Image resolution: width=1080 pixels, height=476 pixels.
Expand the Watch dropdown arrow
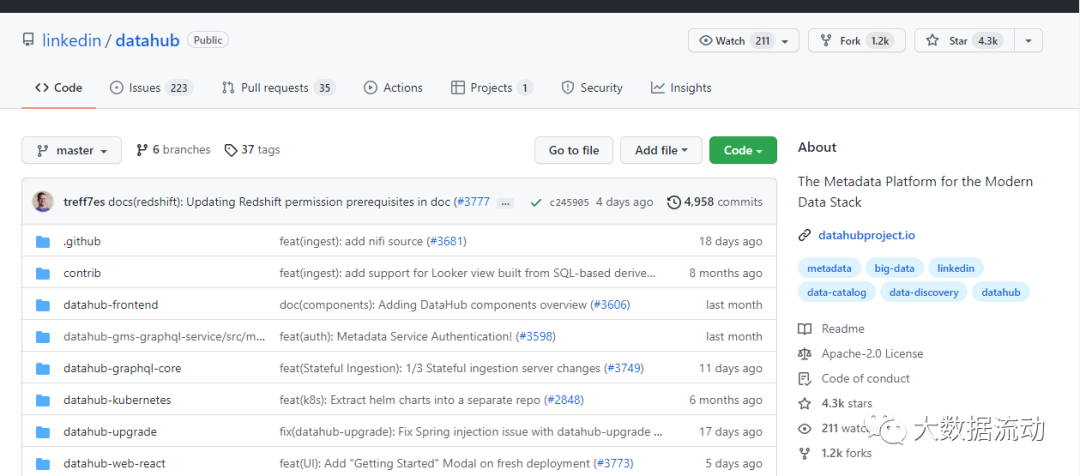point(785,41)
